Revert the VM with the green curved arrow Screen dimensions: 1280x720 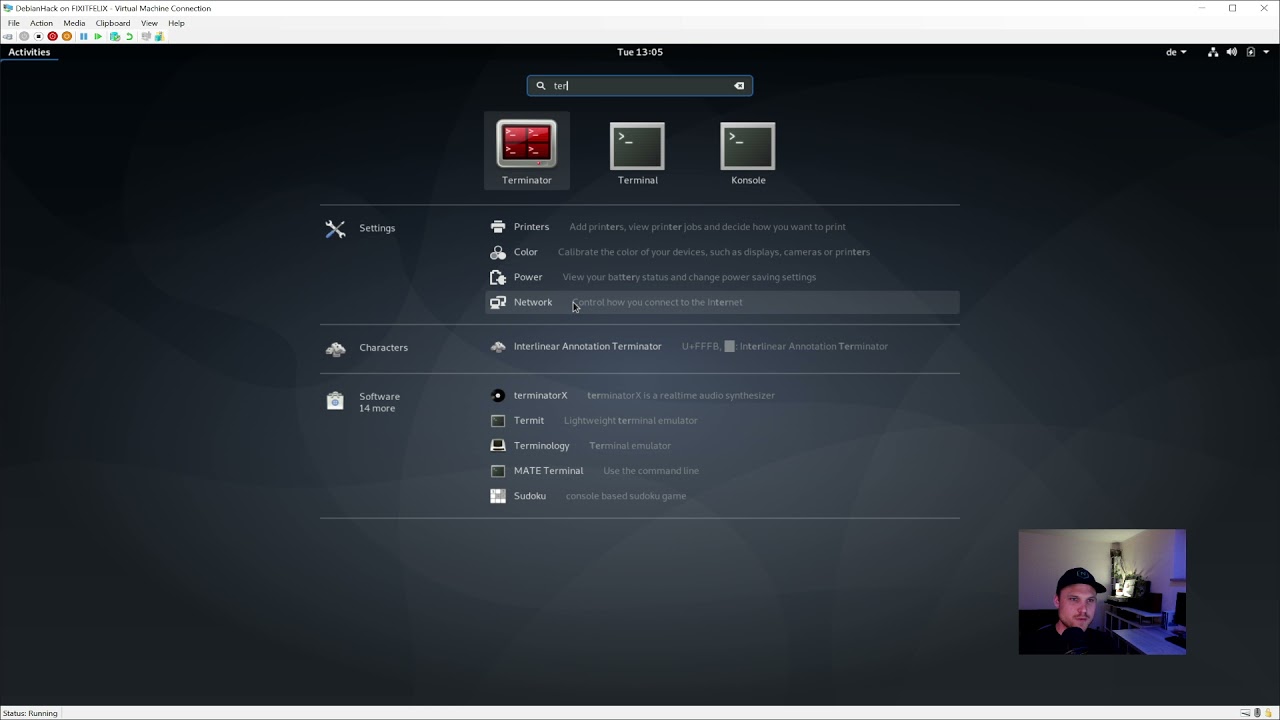[x=129, y=37]
